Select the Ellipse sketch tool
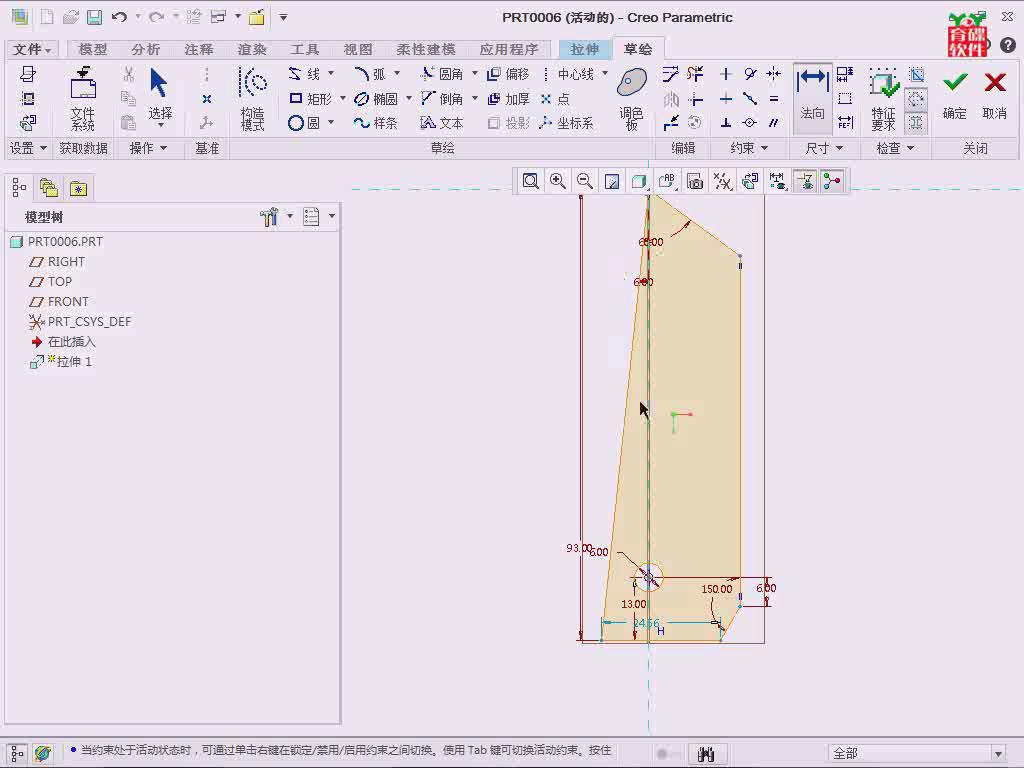Viewport: 1024px width, 768px height. (376, 99)
